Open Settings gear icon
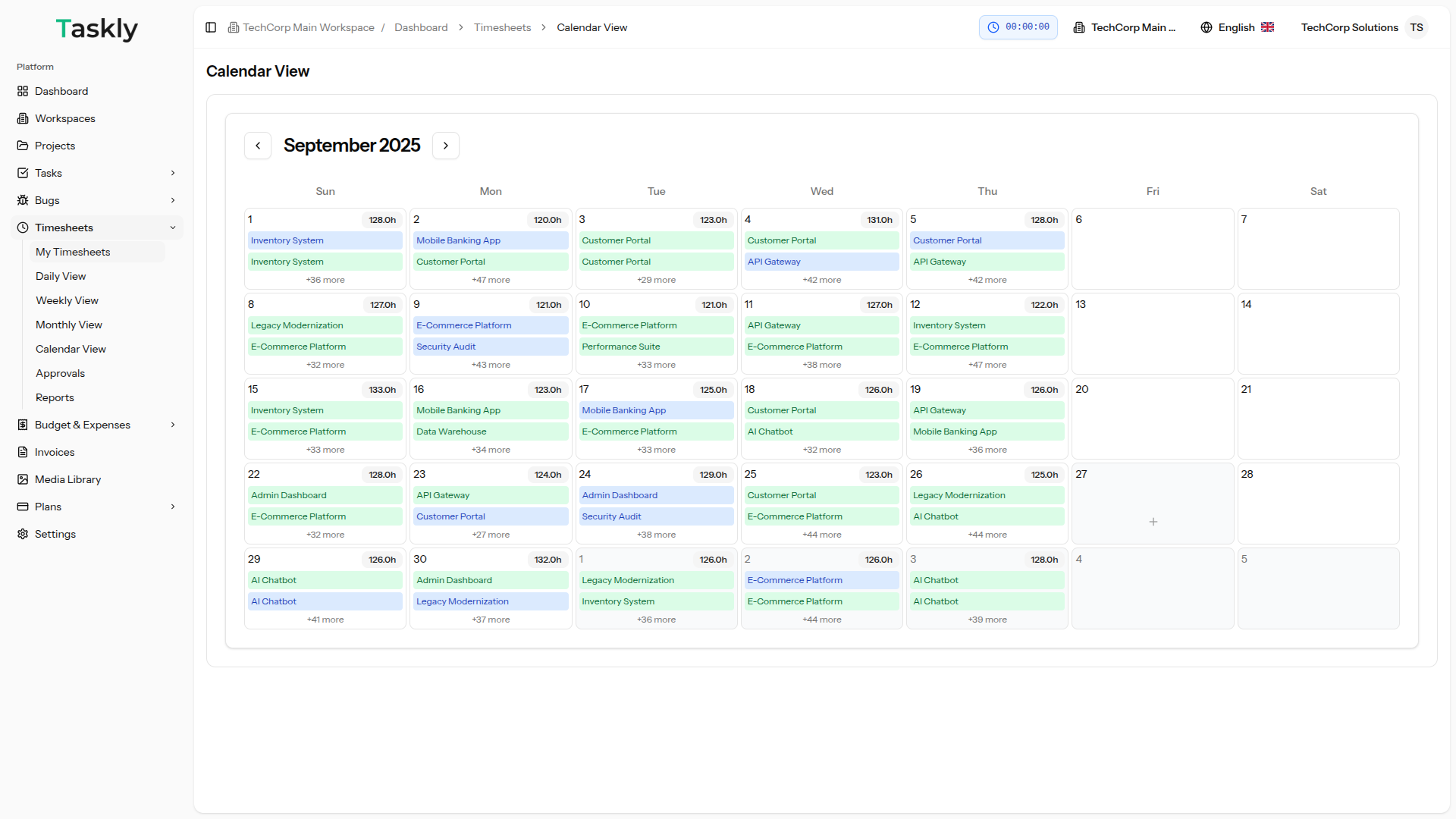1456x819 pixels. pyautogui.click(x=23, y=534)
